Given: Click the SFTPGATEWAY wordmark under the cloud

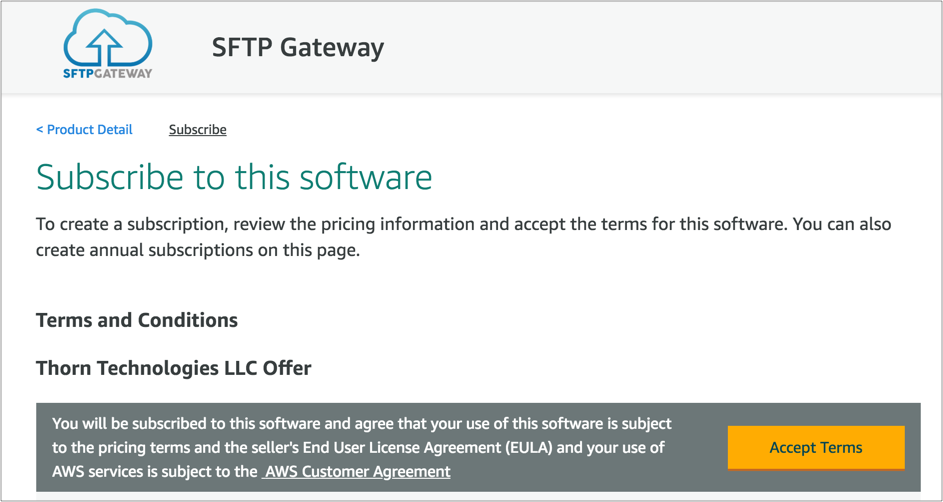Looking at the screenshot, I should click(x=107, y=73).
